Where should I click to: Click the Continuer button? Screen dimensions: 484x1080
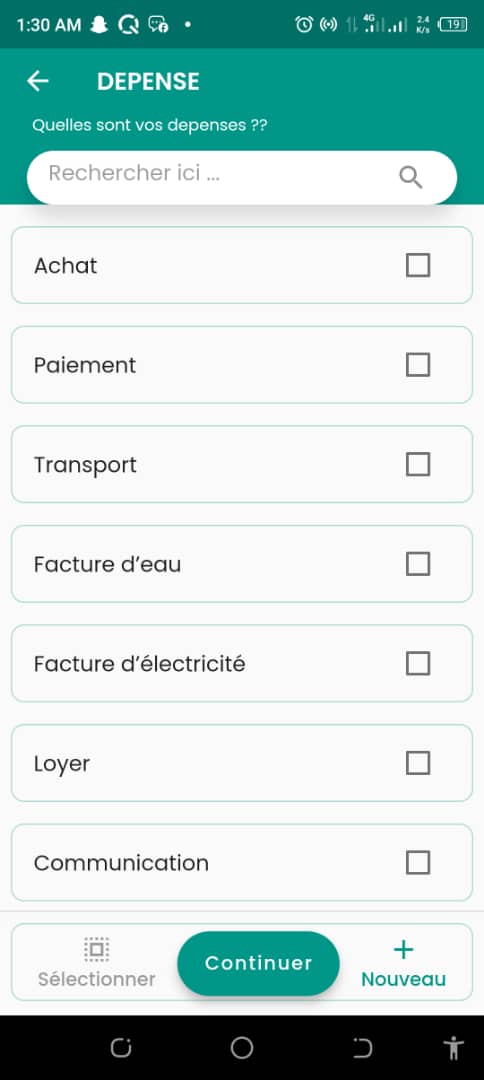pyautogui.click(x=258, y=963)
